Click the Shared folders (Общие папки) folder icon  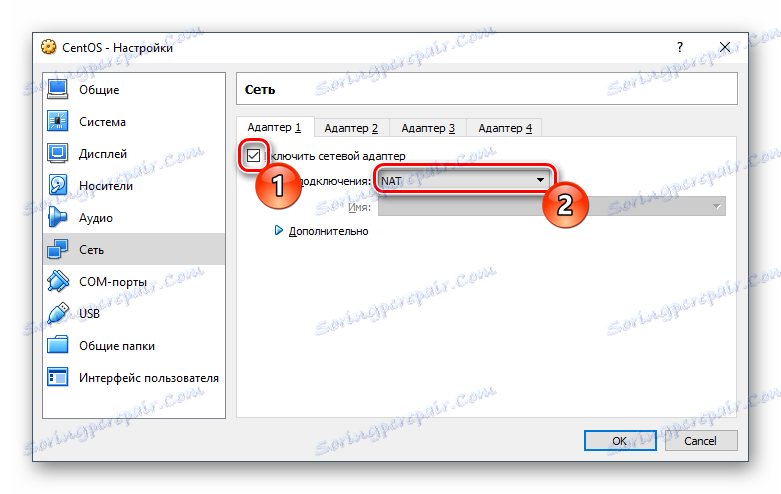click(58, 345)
